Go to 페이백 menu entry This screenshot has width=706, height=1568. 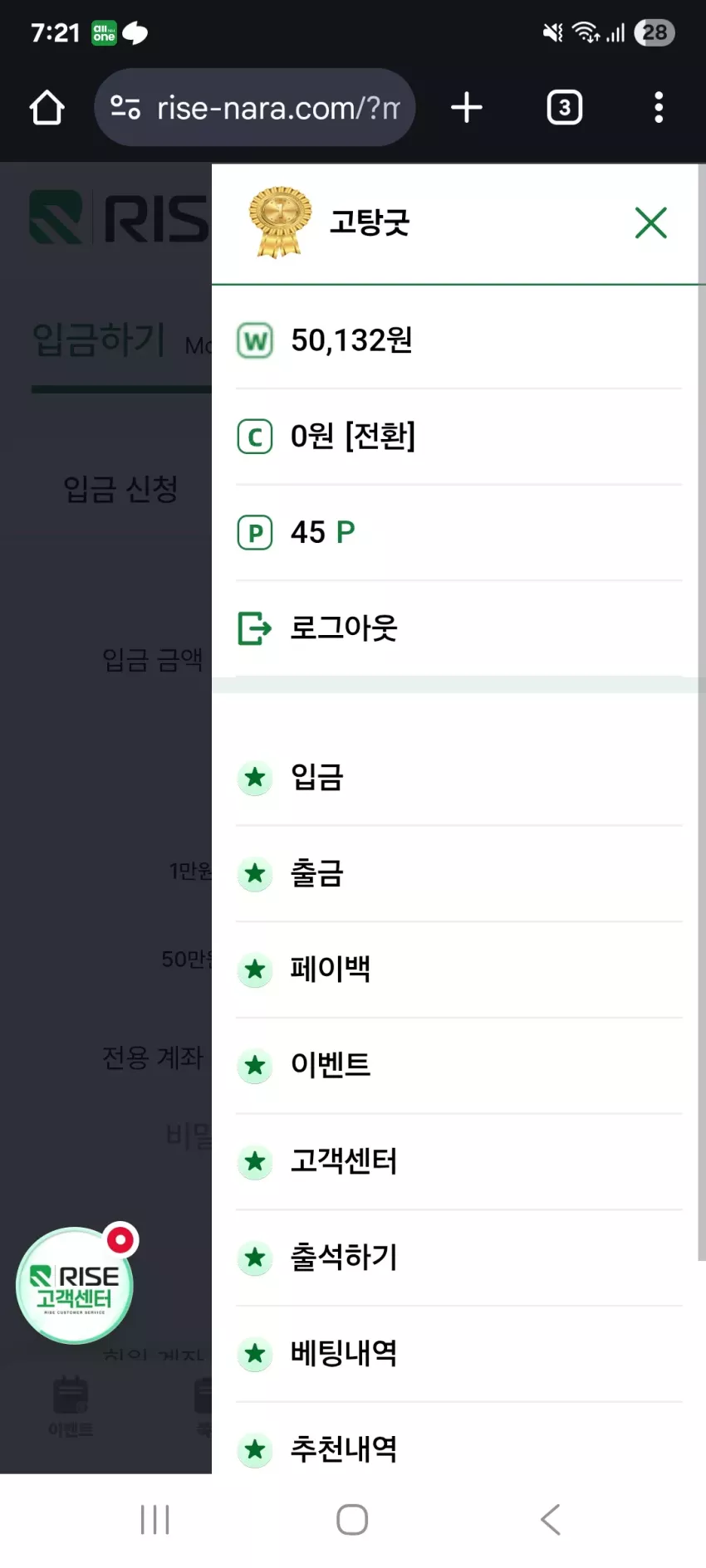(458, 970)
